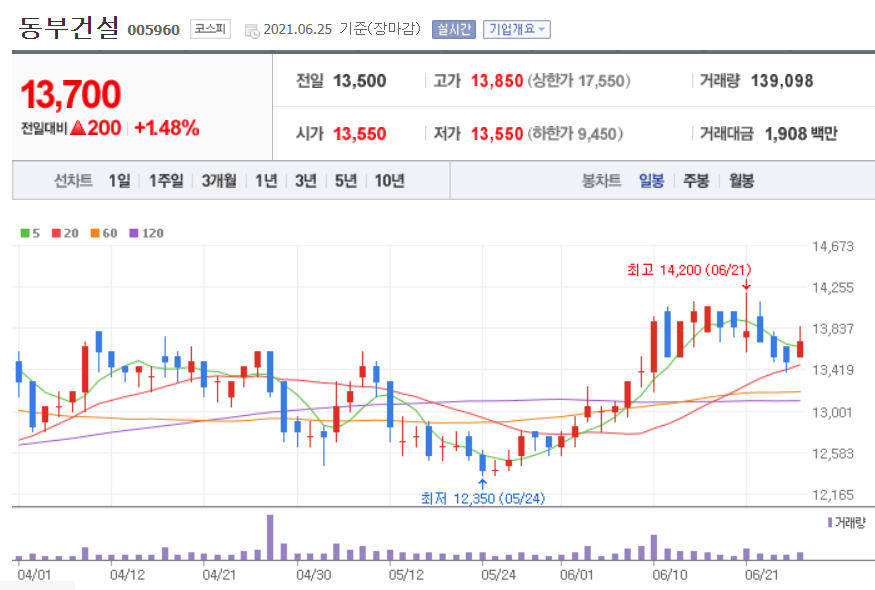
Task: Show the 5년 line chart
Action: pyautogui.click(x=345, y=181)
